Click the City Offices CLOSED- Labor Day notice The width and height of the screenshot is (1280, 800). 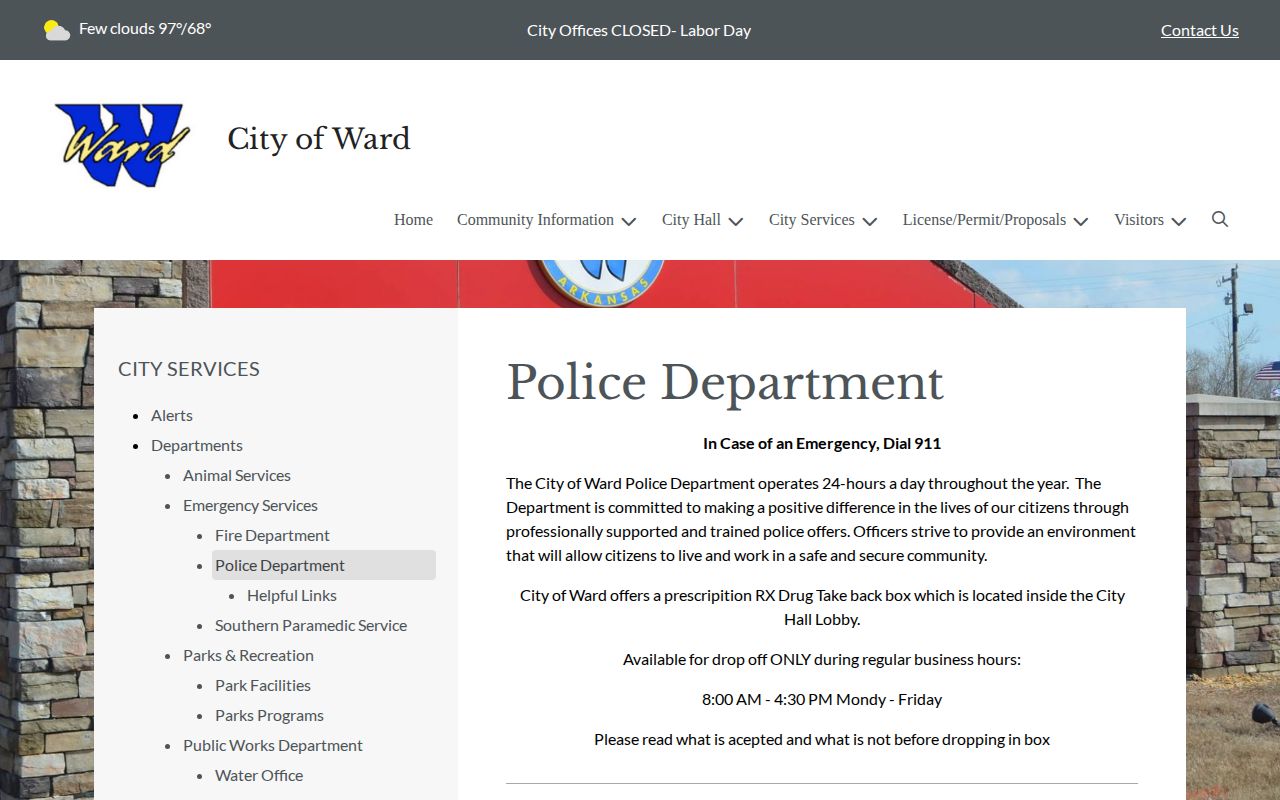pos(639,30)
